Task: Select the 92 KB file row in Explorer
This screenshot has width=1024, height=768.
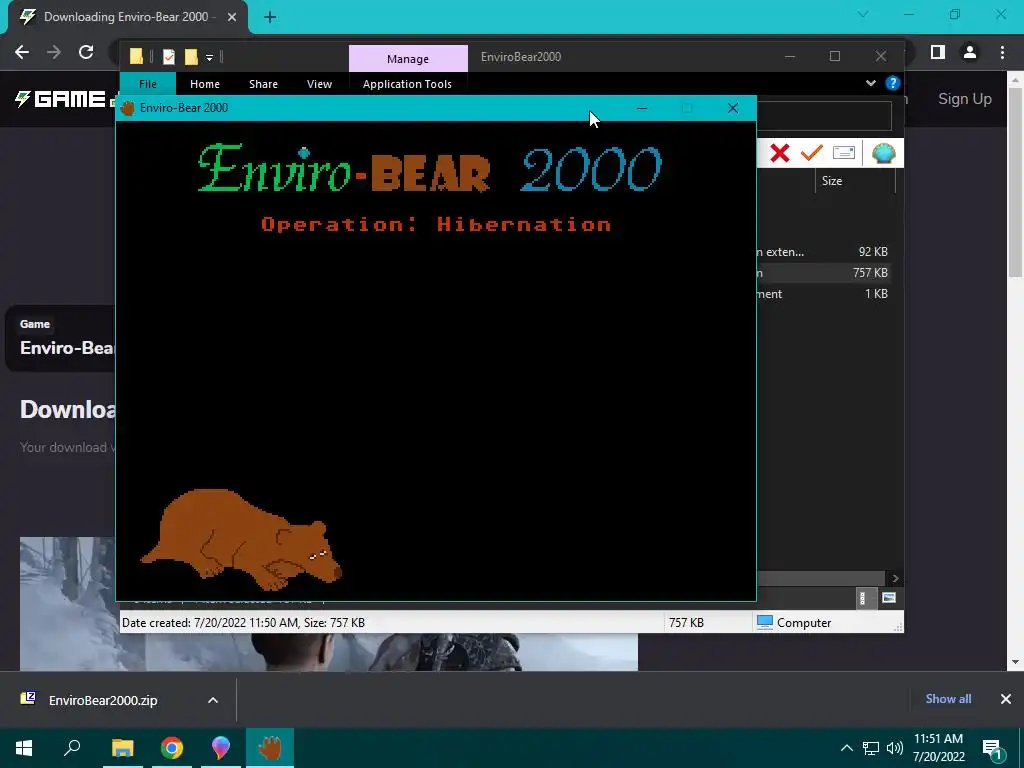Action: [824, 251]
